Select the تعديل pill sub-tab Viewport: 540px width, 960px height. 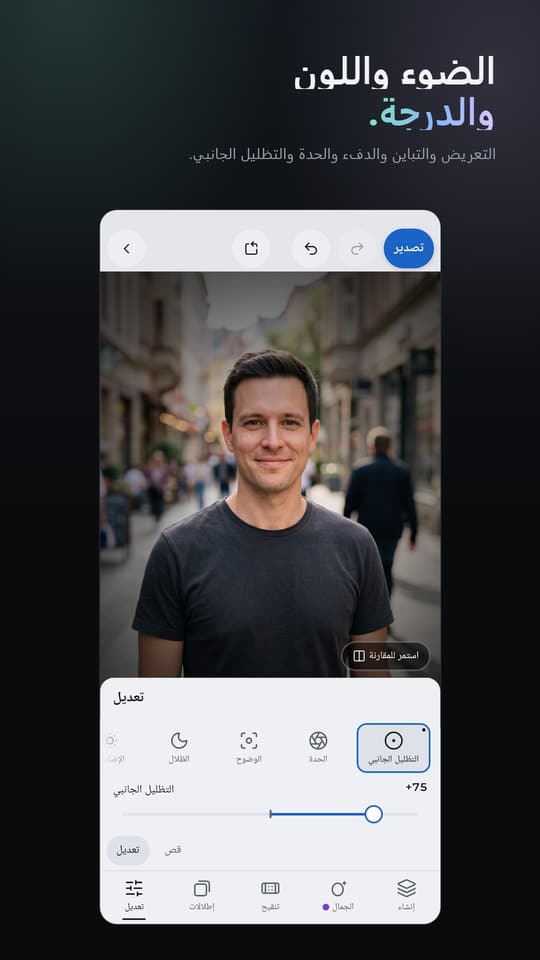tap(128, 850)
